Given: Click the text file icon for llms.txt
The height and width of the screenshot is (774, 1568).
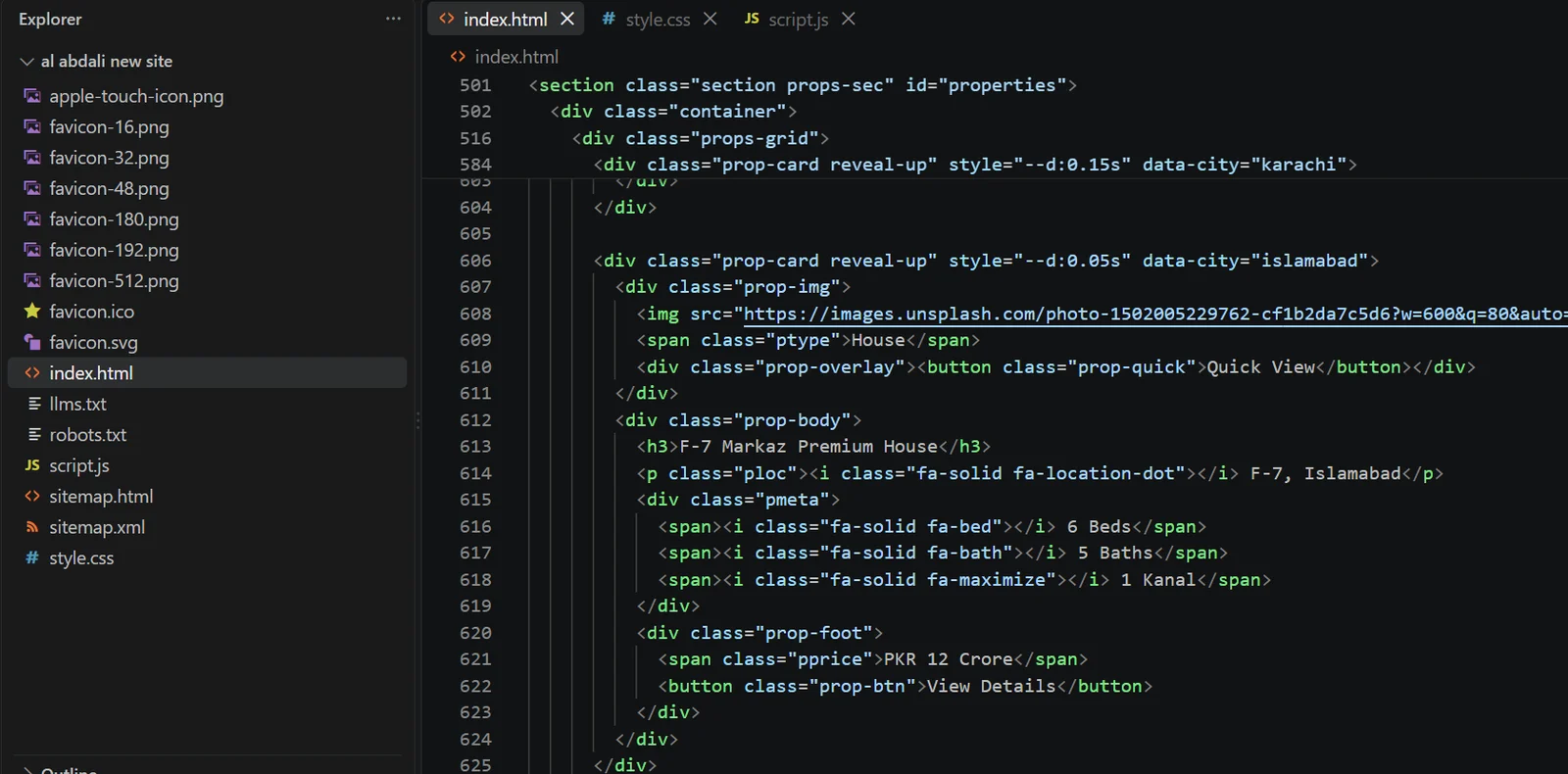Looking at the screenshot, I should click(x=32, y=404).
